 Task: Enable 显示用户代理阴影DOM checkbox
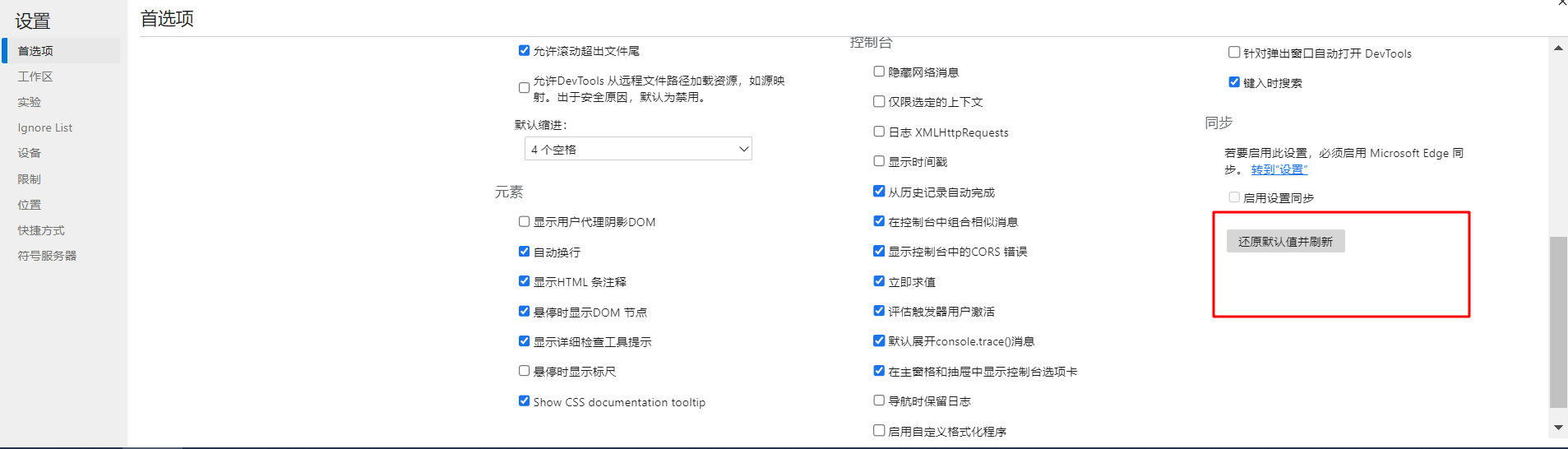tap(524, 221)
